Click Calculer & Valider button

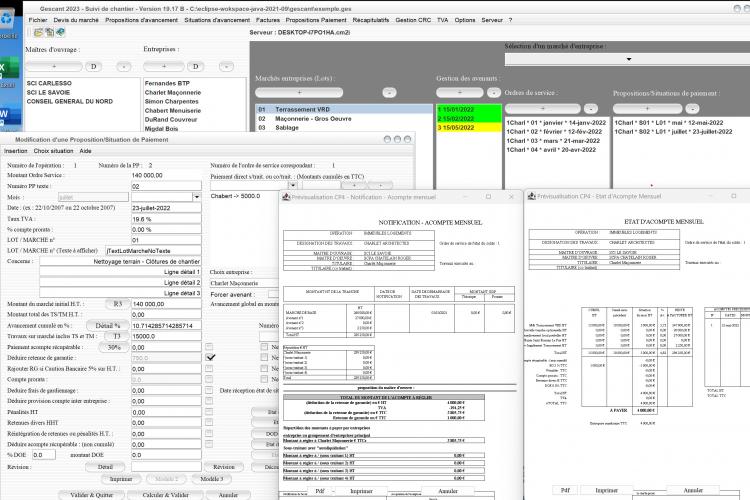coord(165,495)
